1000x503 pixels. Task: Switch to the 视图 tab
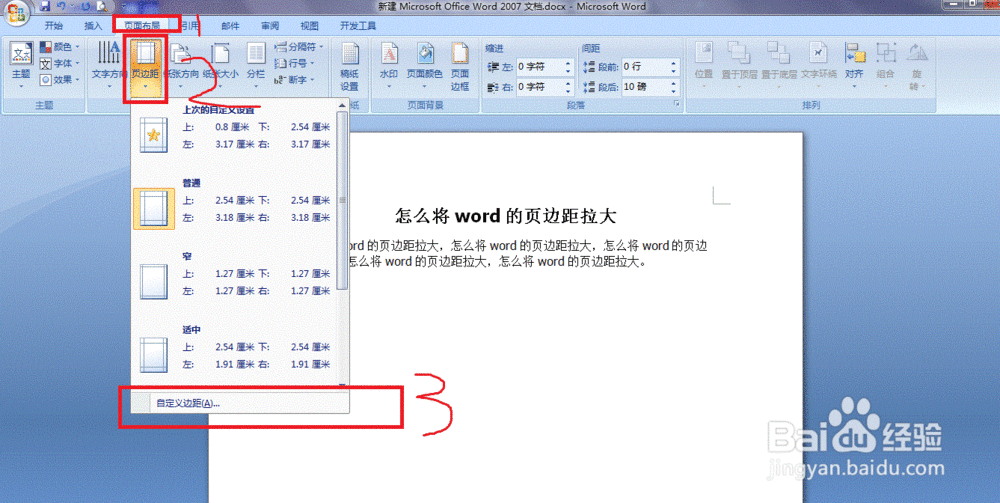(309, 26)
